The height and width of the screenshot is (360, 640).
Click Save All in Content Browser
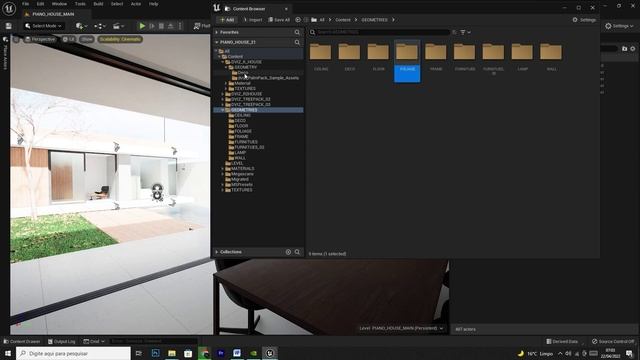point(279,20)
